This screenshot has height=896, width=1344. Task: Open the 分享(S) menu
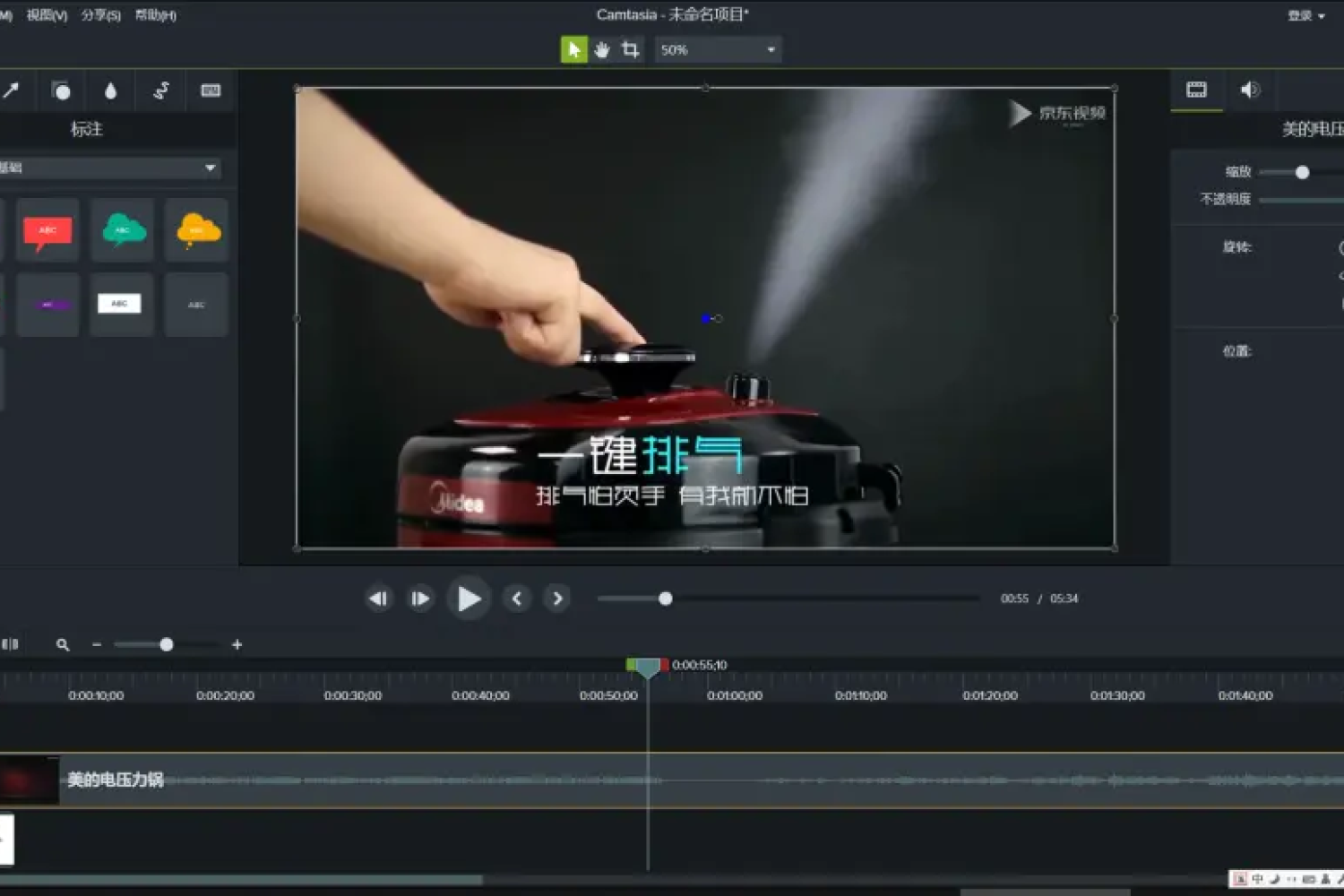point(101,15)
